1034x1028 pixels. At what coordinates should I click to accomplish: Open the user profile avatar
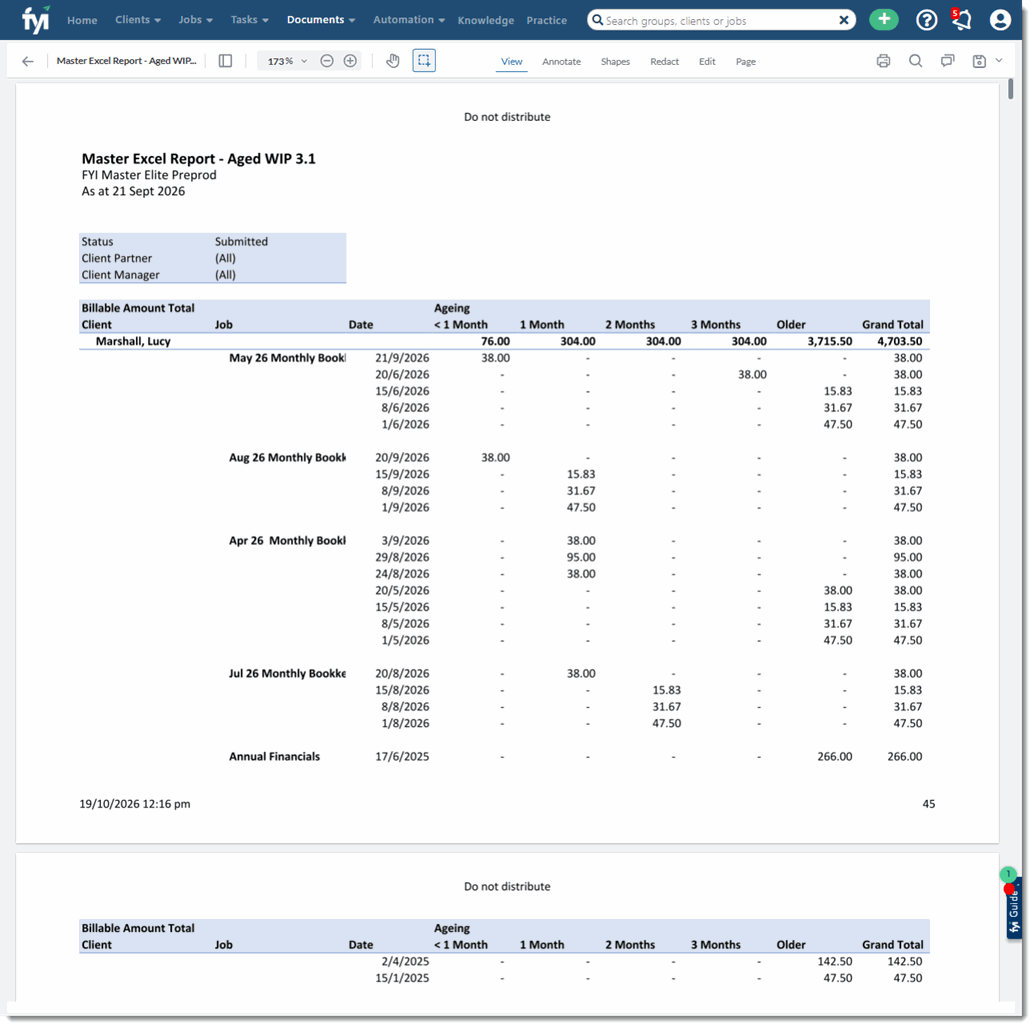[x=1000, y=20]
